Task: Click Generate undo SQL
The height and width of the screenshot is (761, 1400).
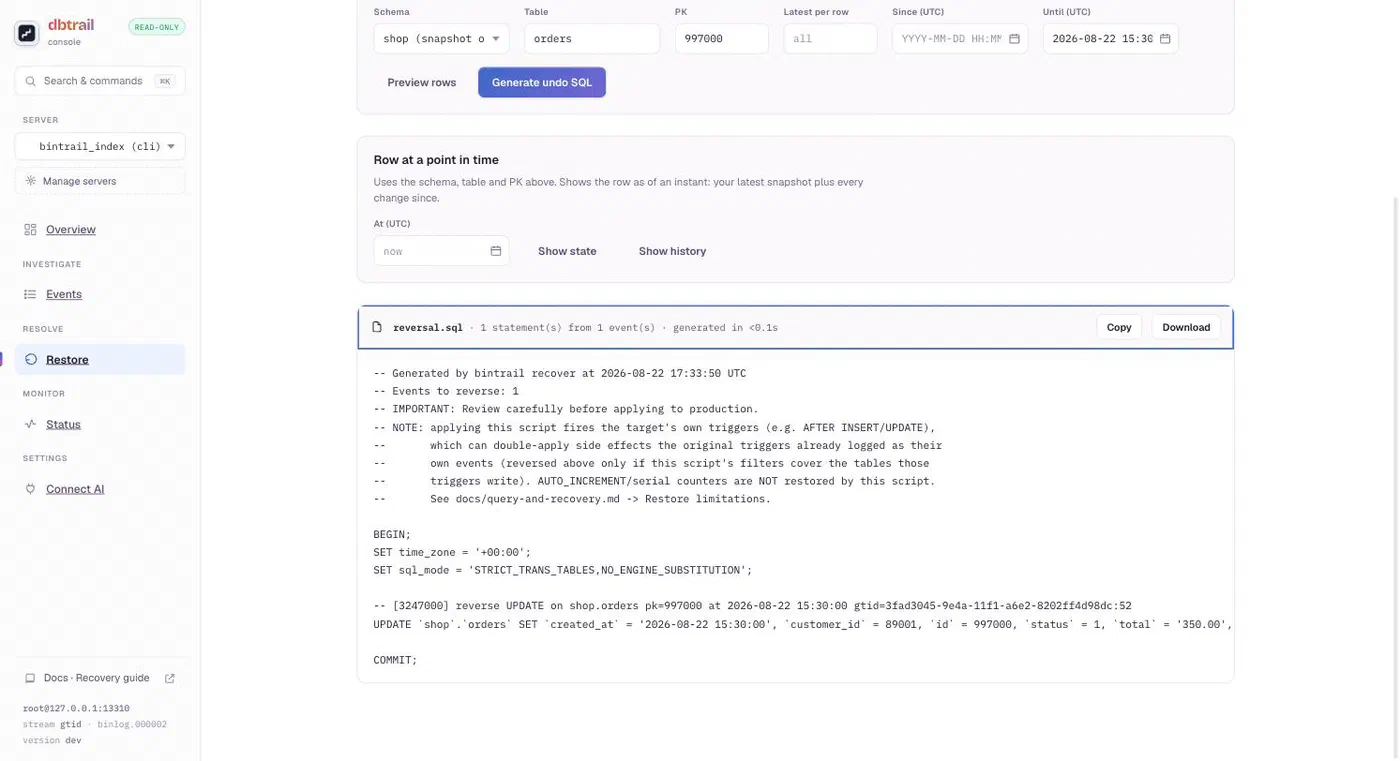Action: (542, 82)
